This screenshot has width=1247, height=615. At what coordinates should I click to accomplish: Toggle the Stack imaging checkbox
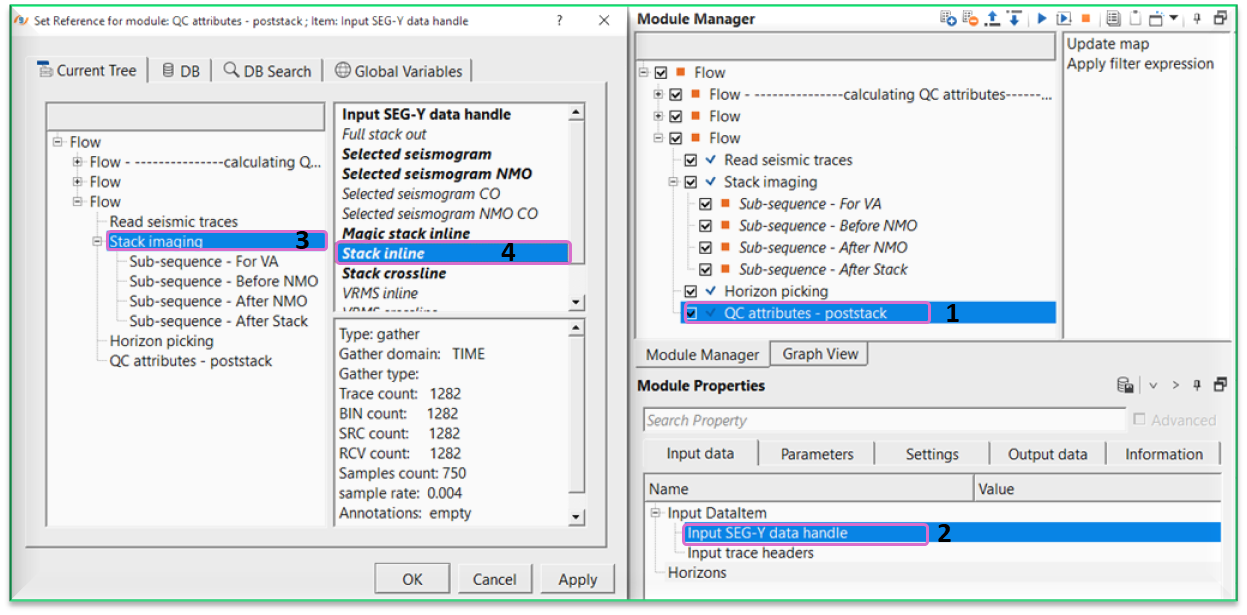690,181
